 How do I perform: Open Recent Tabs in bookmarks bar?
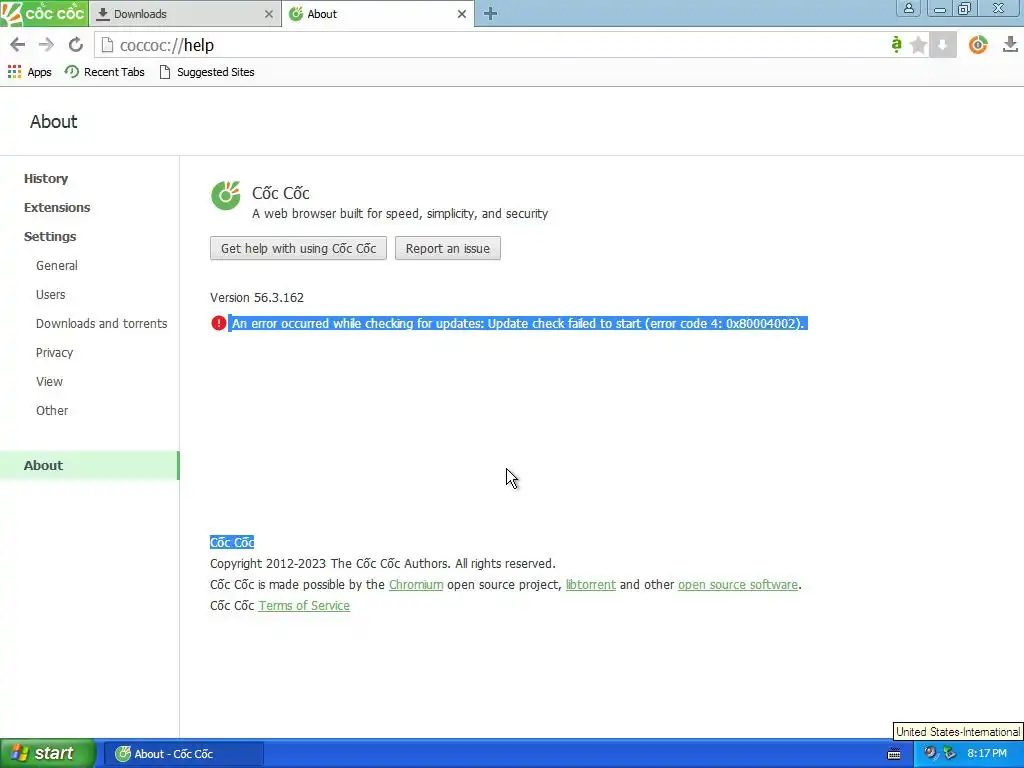[104, 72]
